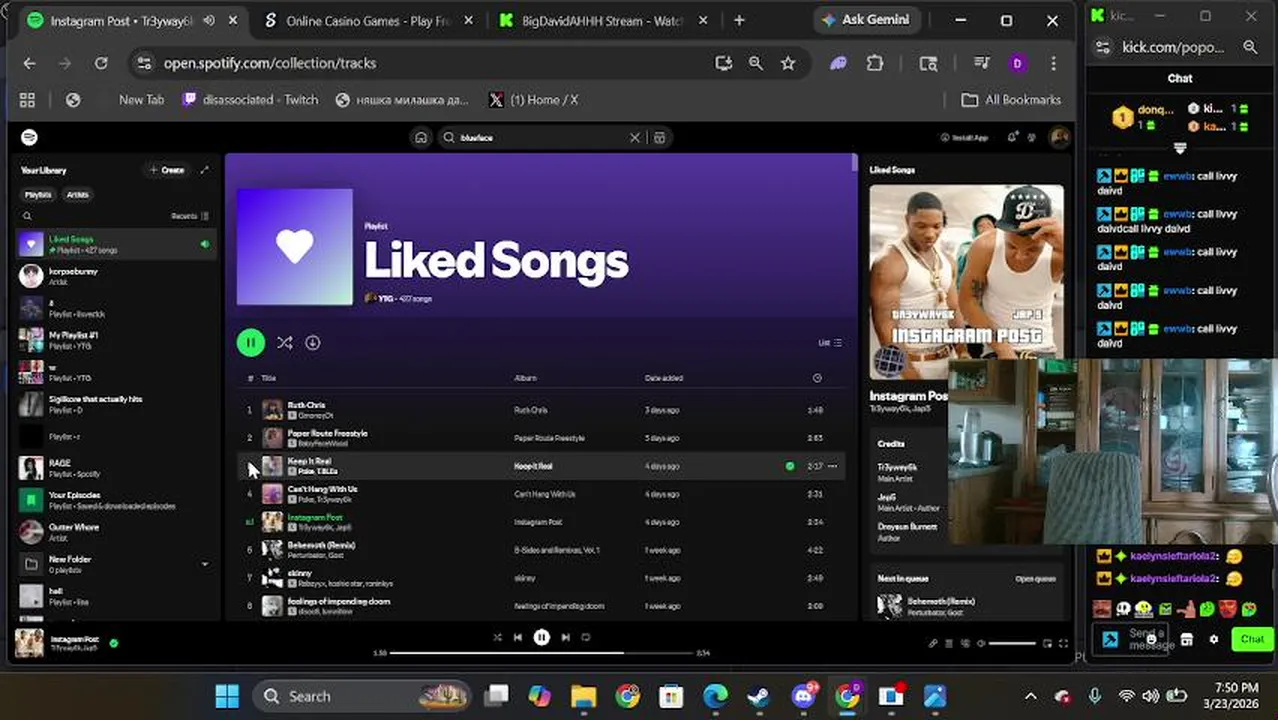Pause playback in bottom player
Image resolution: width=1278 pixels, height=720 pixels.
point(541,637)
